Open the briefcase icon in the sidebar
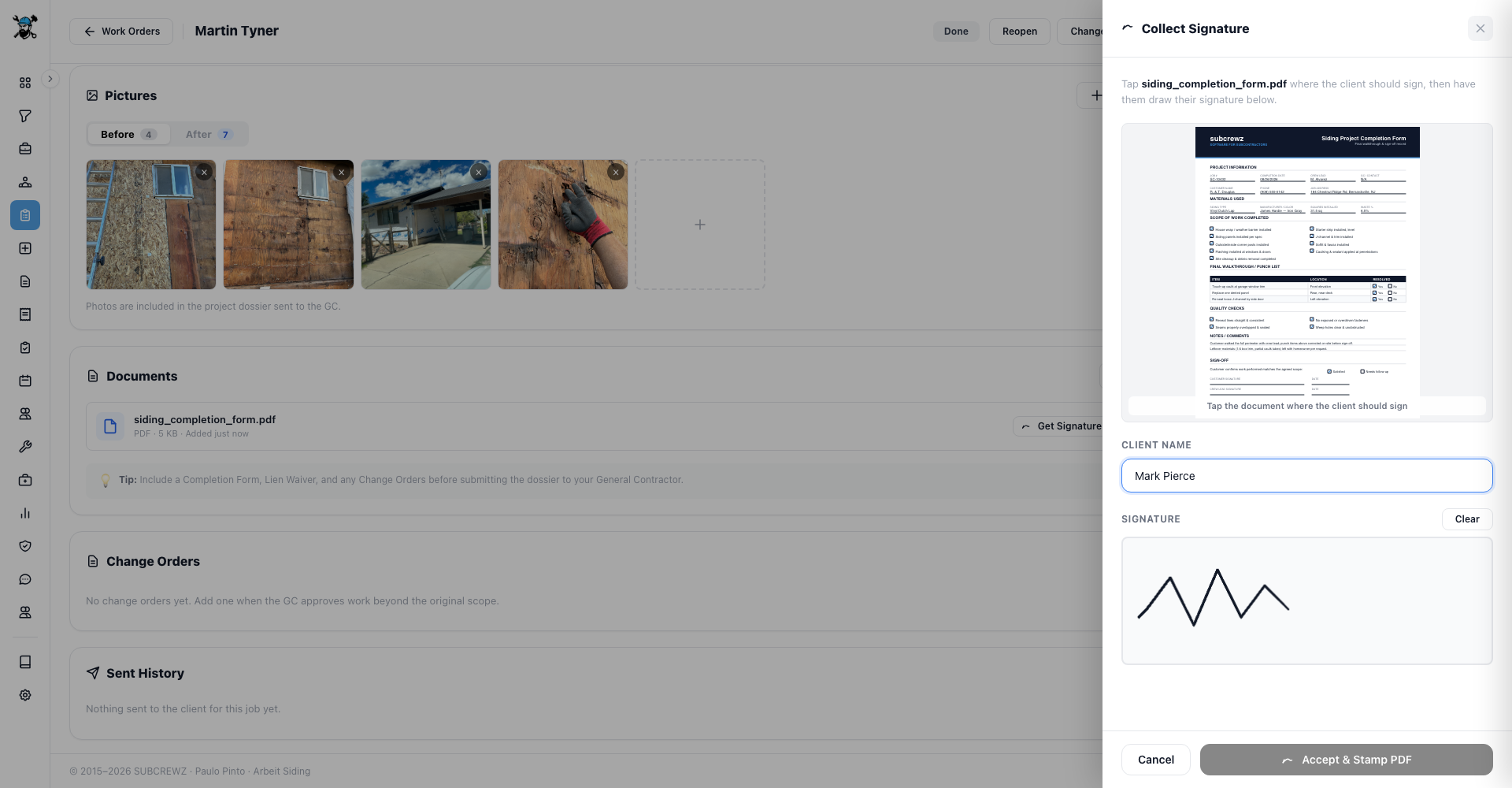 [25, 149]
